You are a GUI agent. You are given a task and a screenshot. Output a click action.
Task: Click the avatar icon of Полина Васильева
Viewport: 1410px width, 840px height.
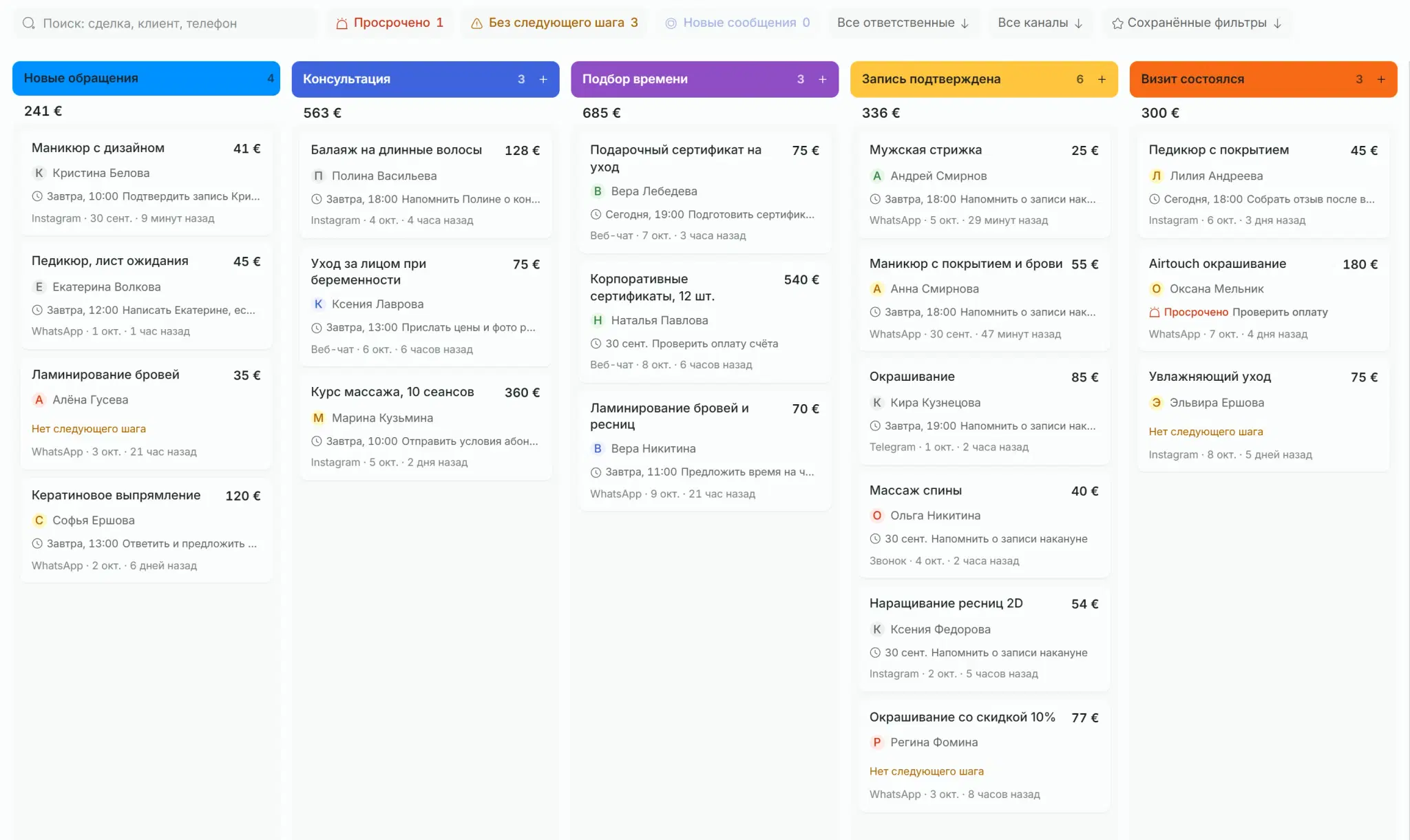[x=318, y=176]
